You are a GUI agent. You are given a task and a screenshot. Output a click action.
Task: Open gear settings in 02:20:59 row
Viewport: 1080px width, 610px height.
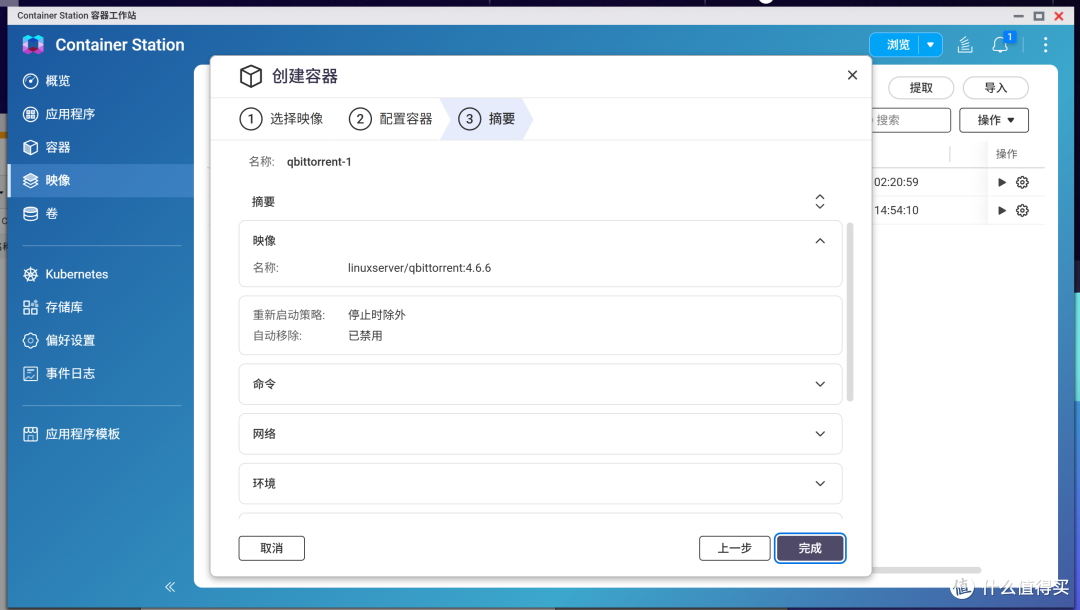[1022, 182]
